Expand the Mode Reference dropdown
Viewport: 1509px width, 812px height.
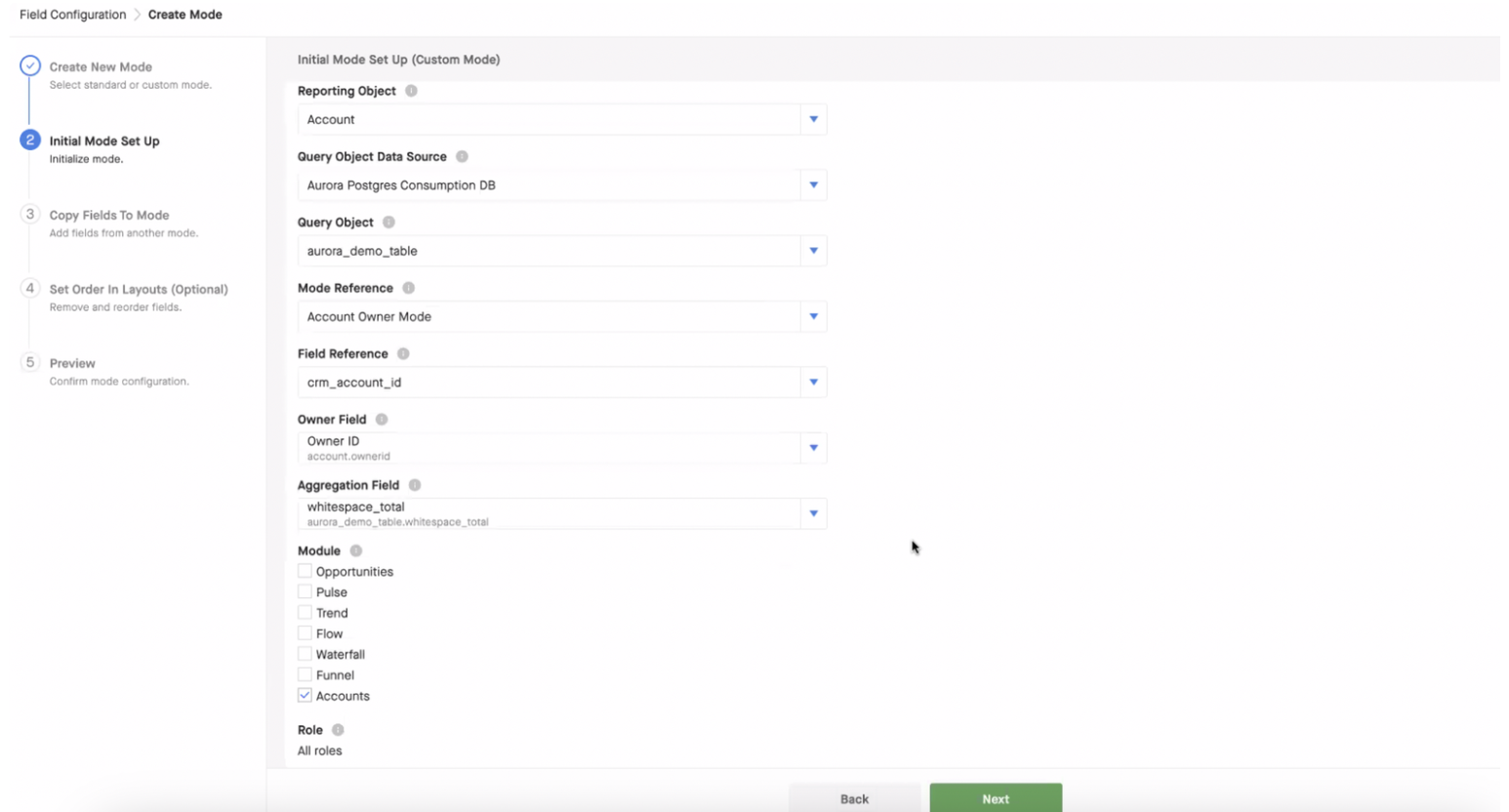(x=813, y=316)
